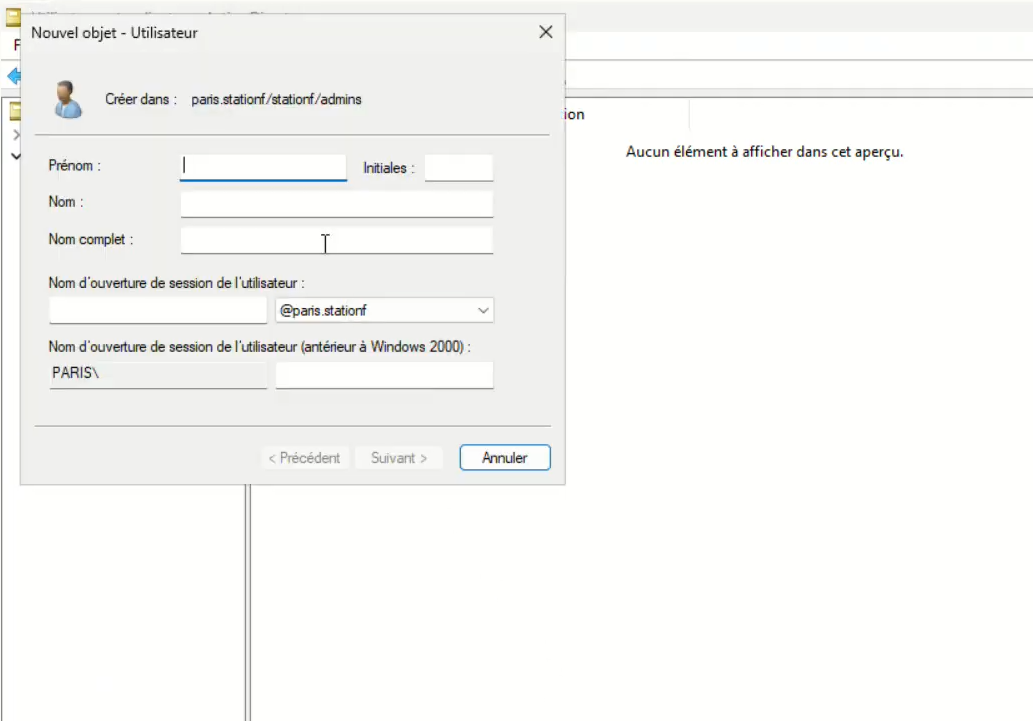Click the Nom complet text box

click(337, 240)
